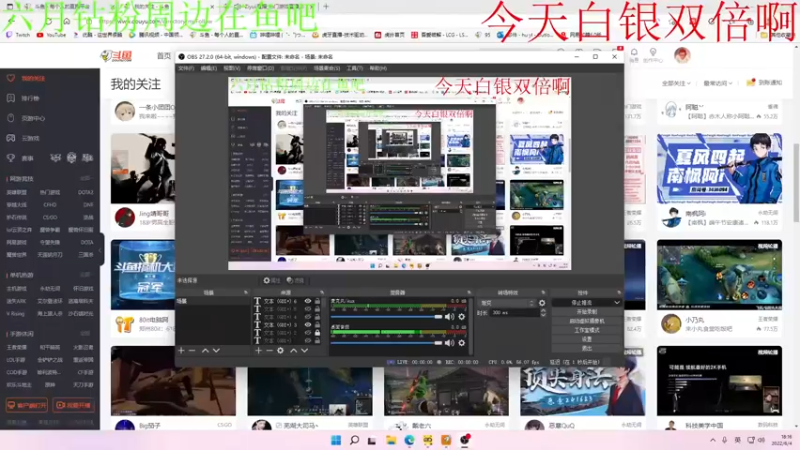Open File Explorer from the taskbar
The width and height of the screenshot is (800, 450).
pos(391,440)
